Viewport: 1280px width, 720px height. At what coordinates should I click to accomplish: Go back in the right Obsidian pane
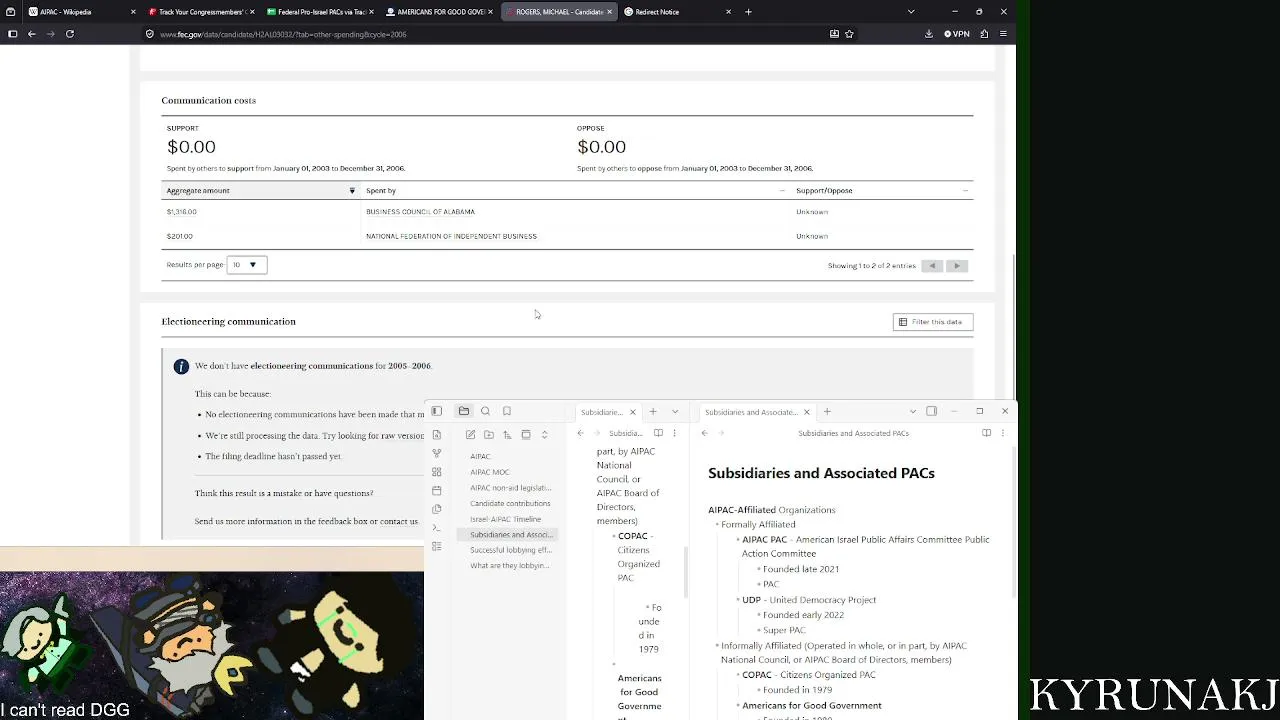705,433
